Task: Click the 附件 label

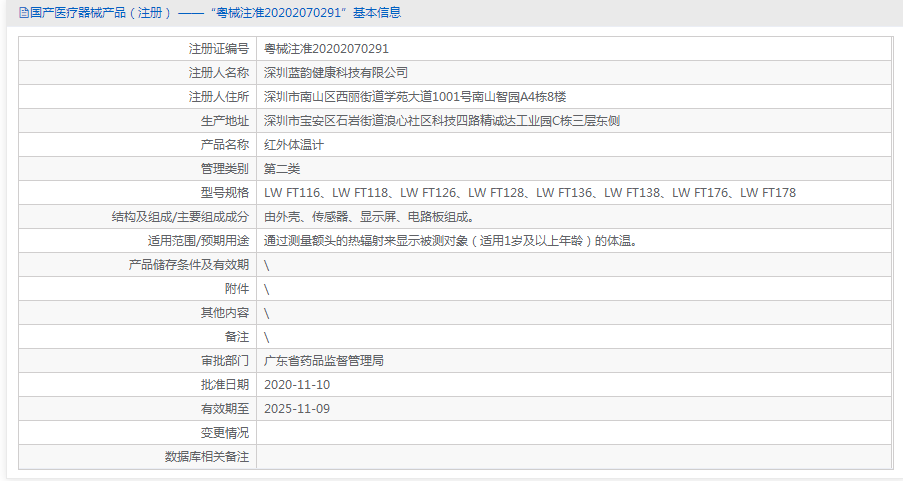Action: (237, 289)
